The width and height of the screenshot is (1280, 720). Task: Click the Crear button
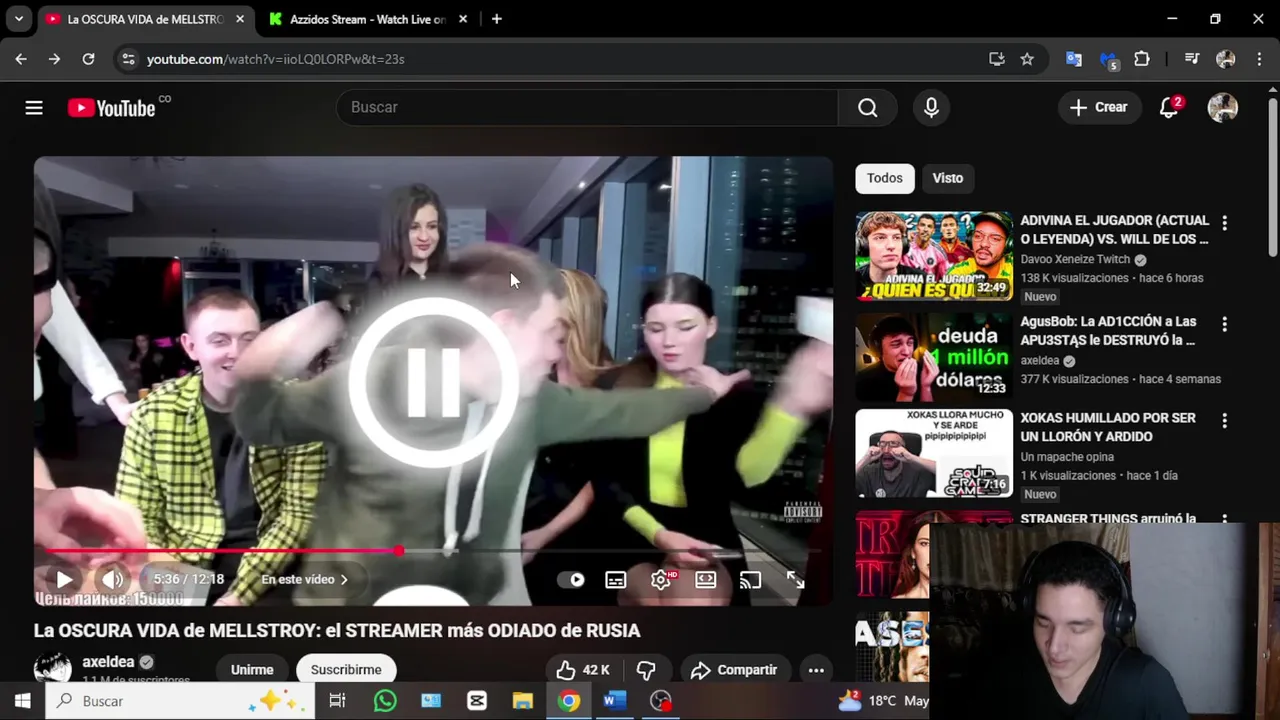(x=1098, y=107)
